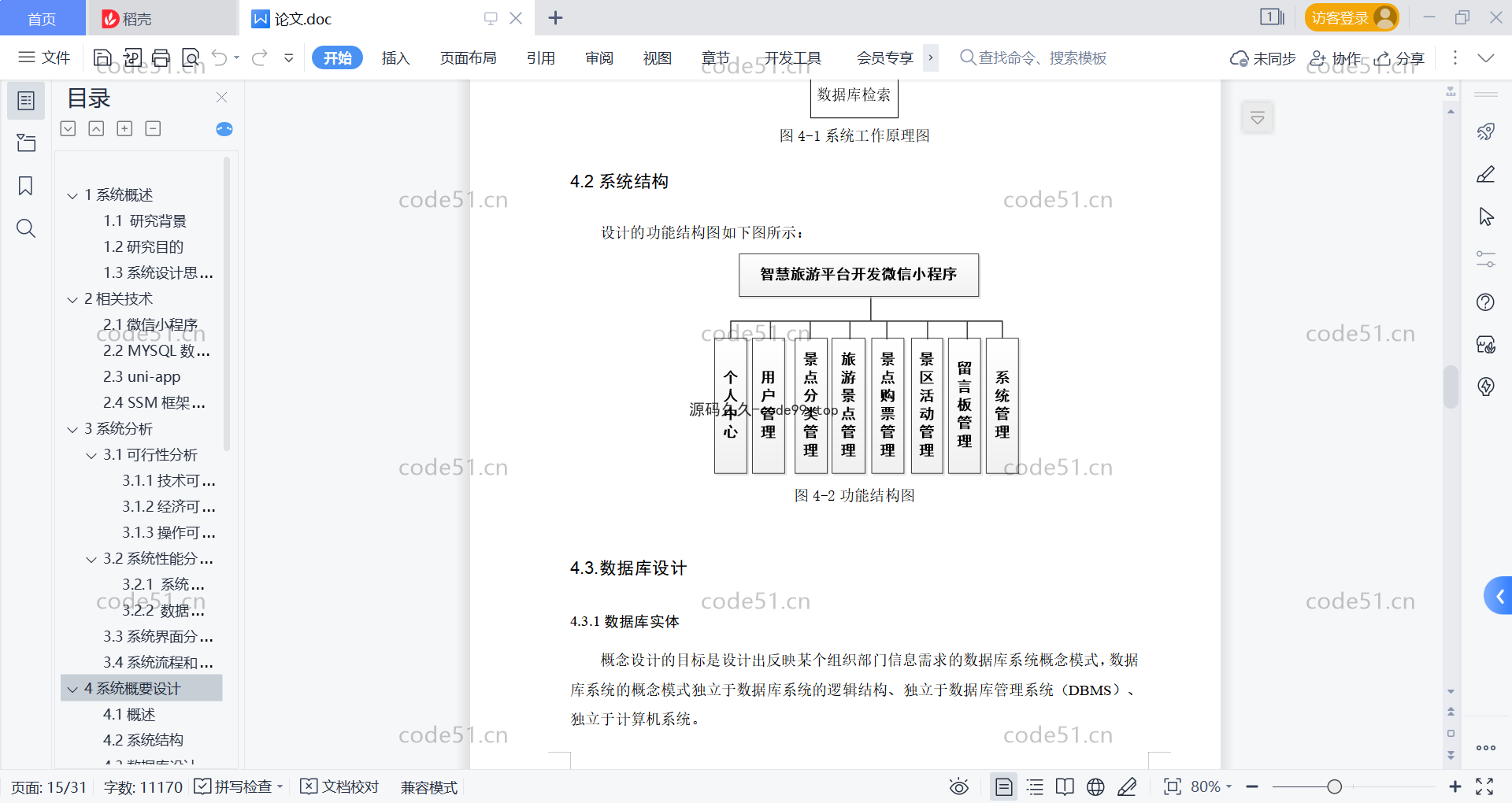The width and height of the screenshot is (1512, 803).
Task: Collapse the 1 系统概述 tree node
Action: [x=72, y=195]
